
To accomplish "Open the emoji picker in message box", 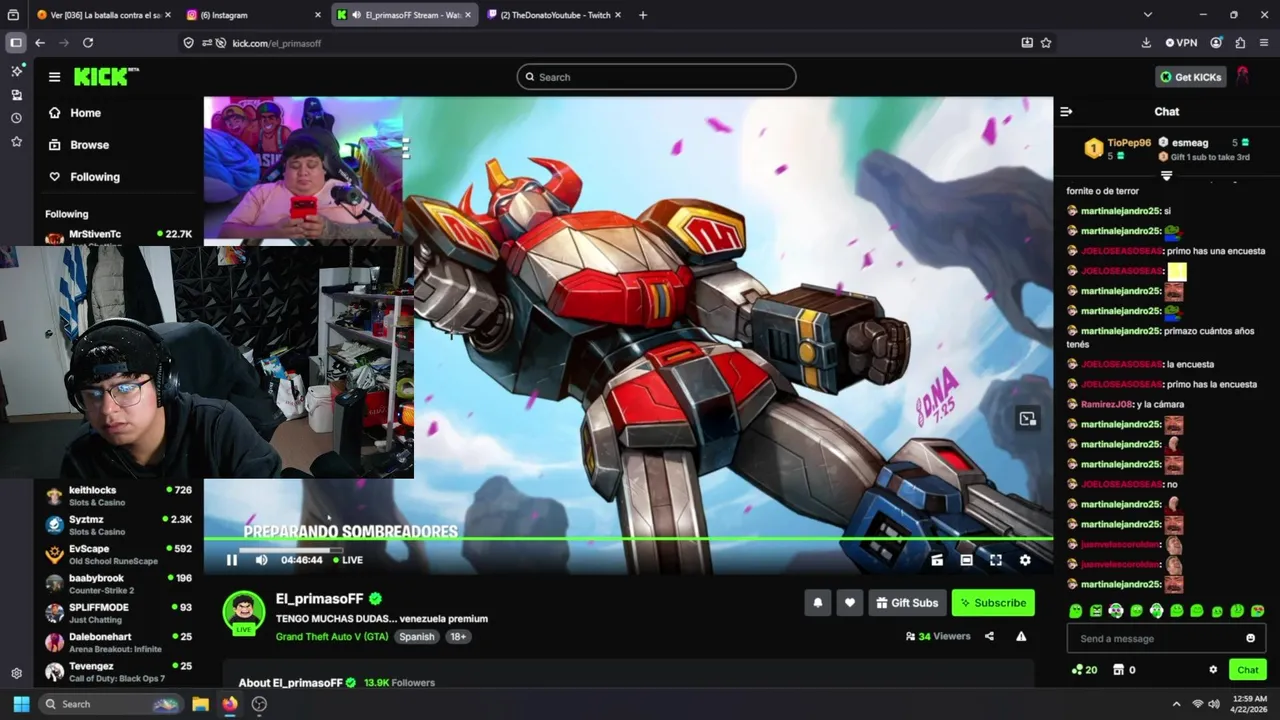I will [x=1250, y=638].
